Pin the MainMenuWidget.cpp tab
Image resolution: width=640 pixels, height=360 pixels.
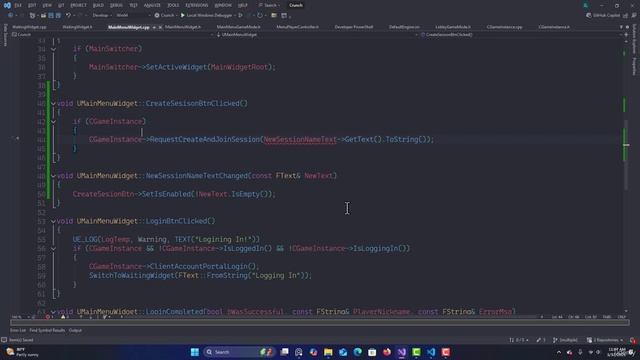pos(154,27)
